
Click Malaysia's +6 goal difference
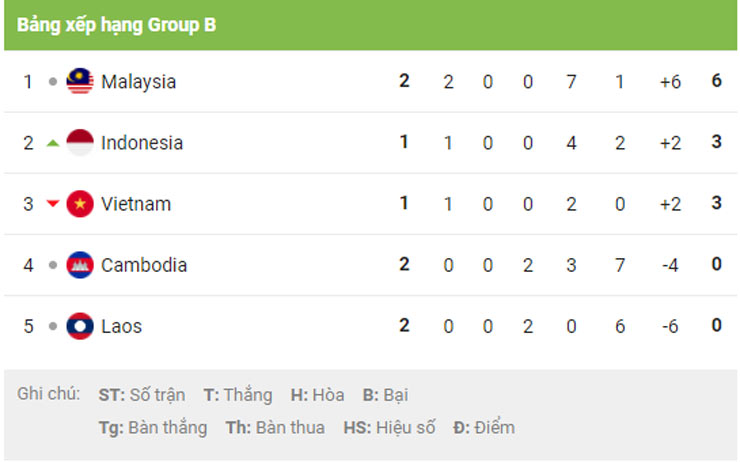670,82
